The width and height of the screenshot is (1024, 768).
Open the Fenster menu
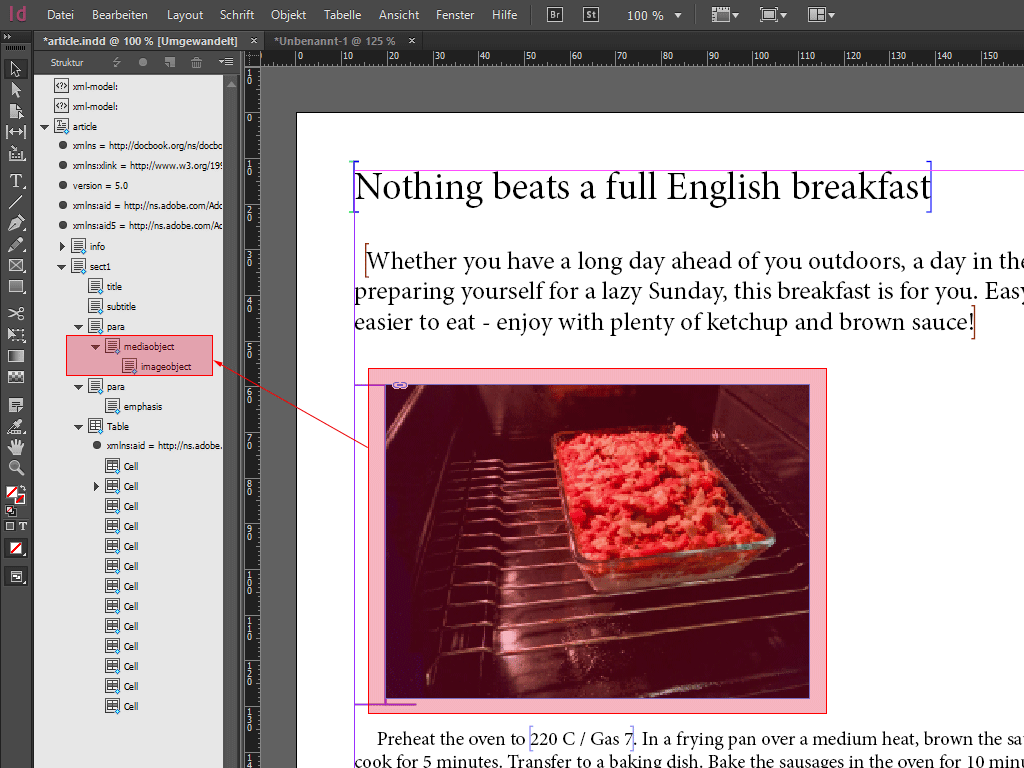click(455, 14)
